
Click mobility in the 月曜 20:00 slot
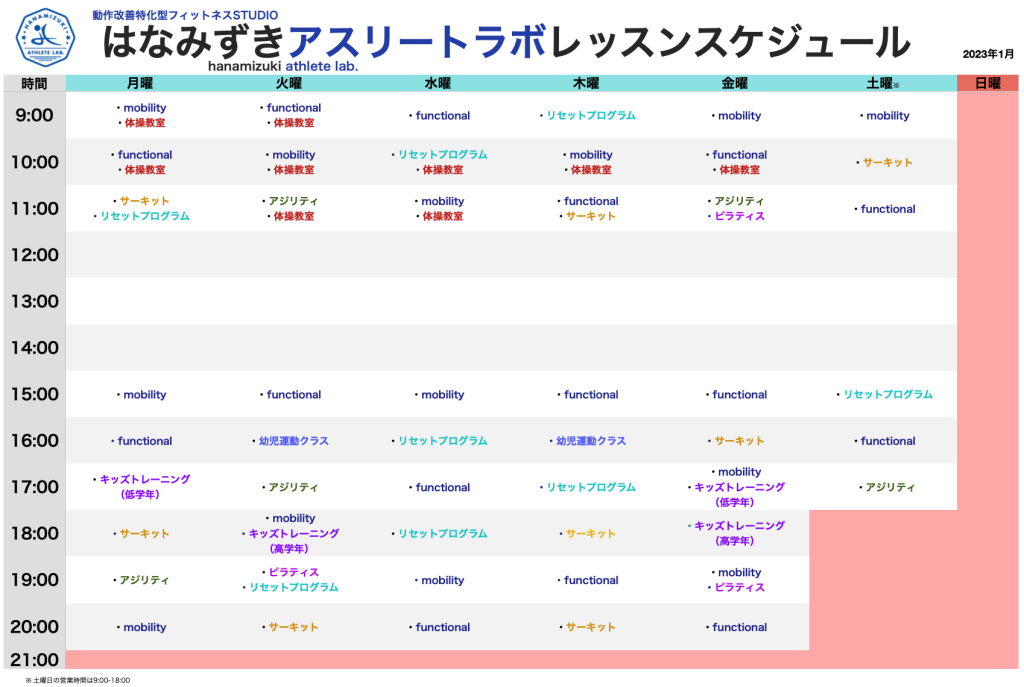(145, 627)
